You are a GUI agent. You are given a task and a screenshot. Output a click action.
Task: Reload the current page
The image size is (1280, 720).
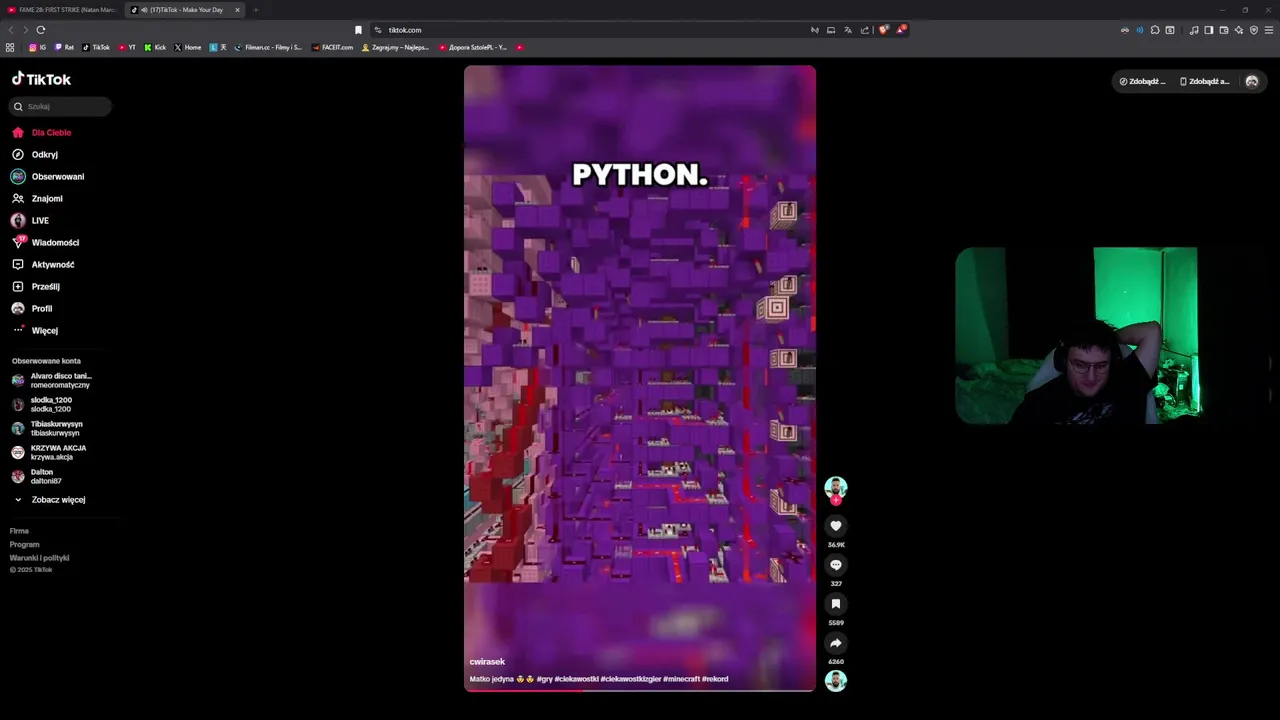point(41,30)
